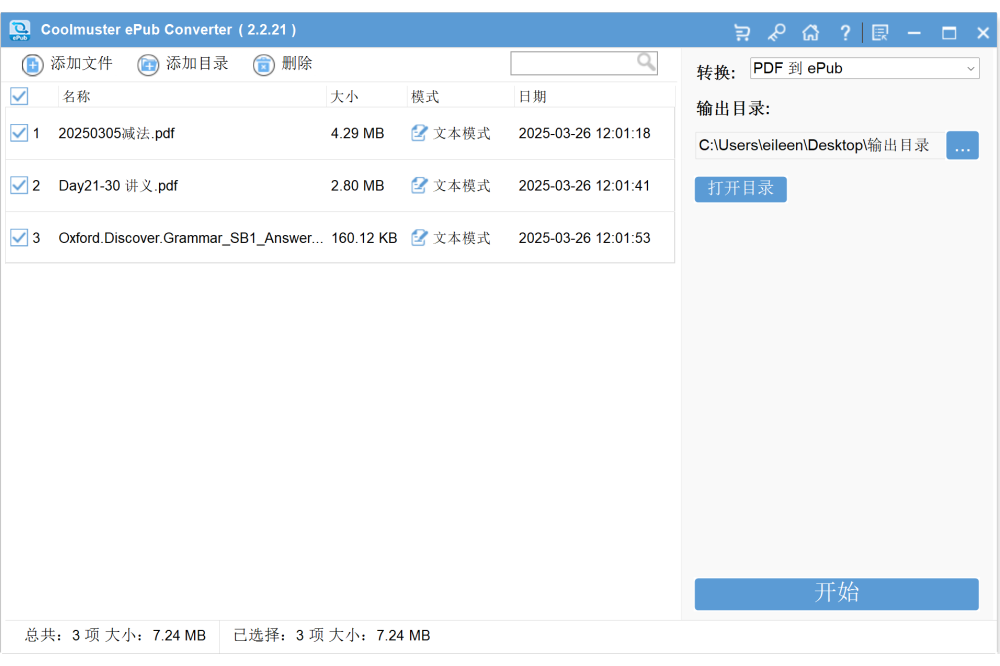Click text mode edit icon for Day21-30 讲义.pdf
This screenshot has height=666, width=1000.
point(420,185)
